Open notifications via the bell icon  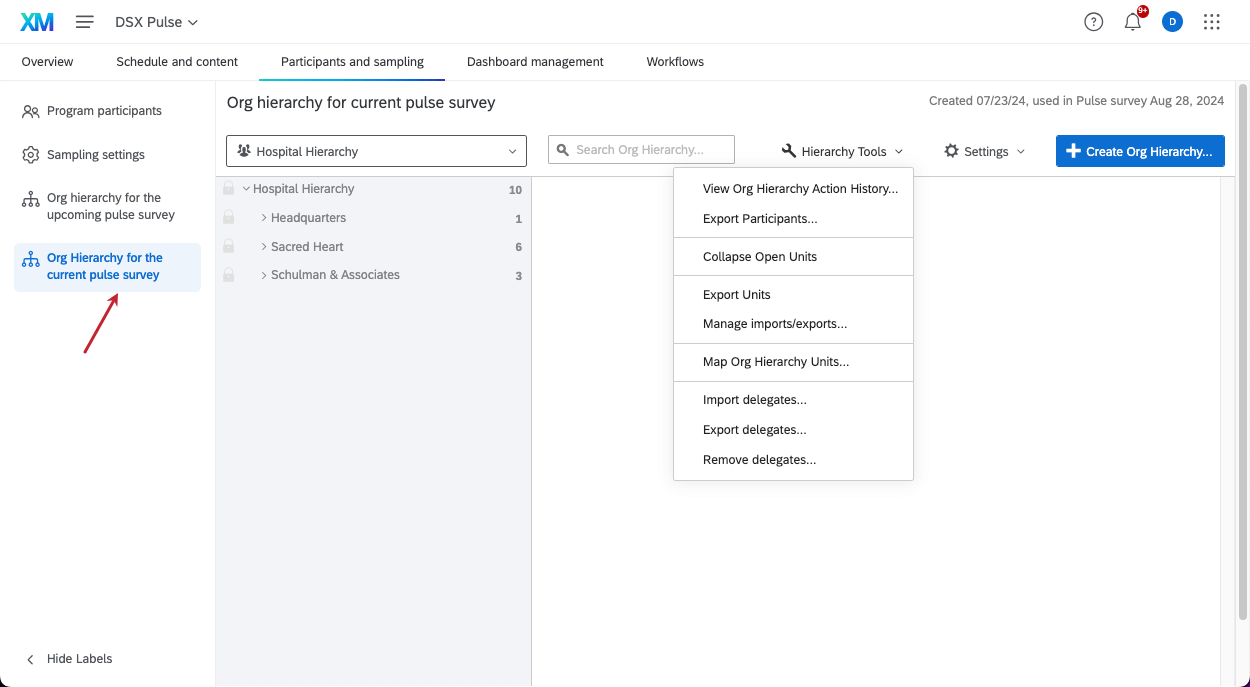1132,21
